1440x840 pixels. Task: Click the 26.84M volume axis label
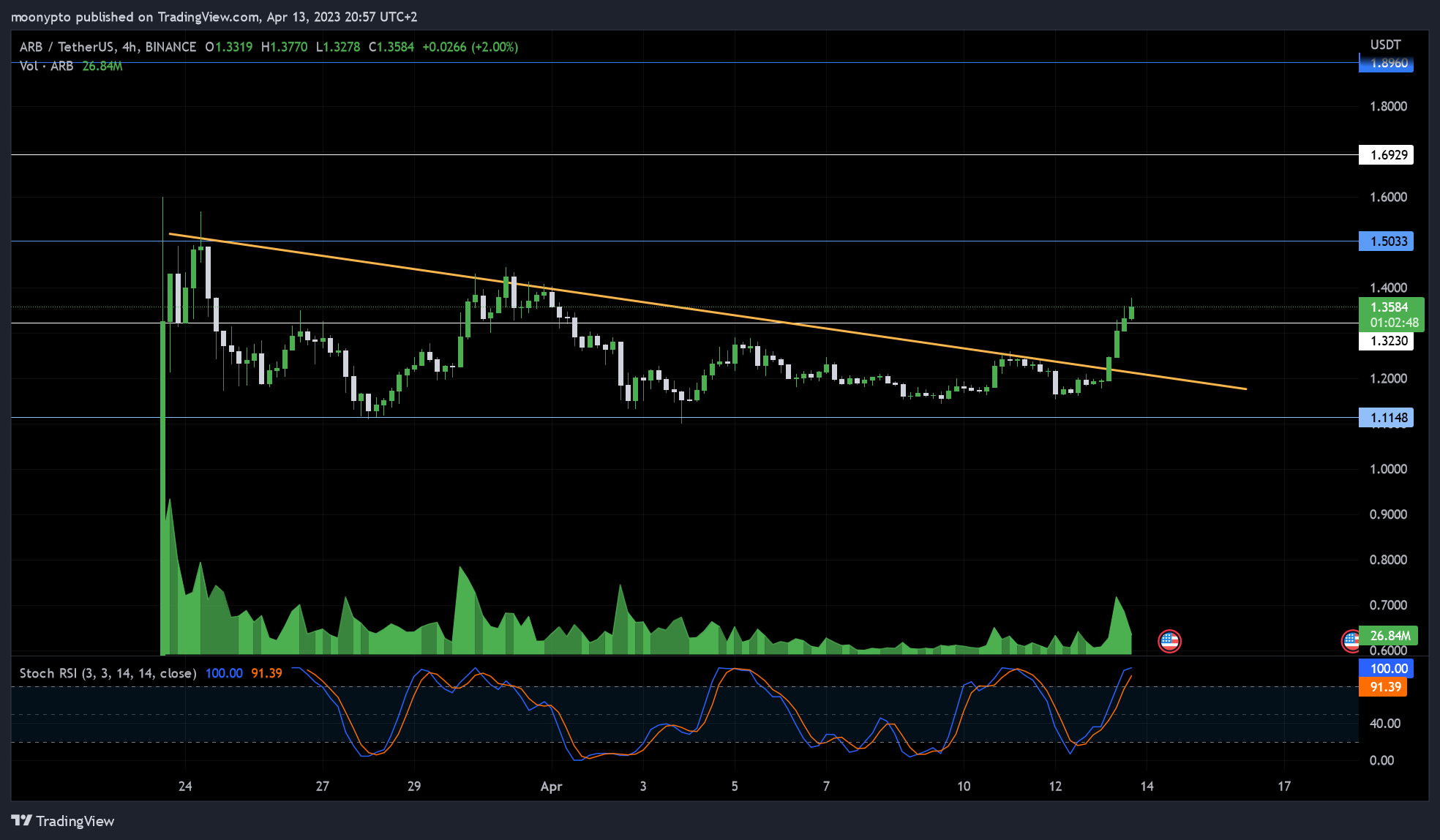pos(1389,635)
